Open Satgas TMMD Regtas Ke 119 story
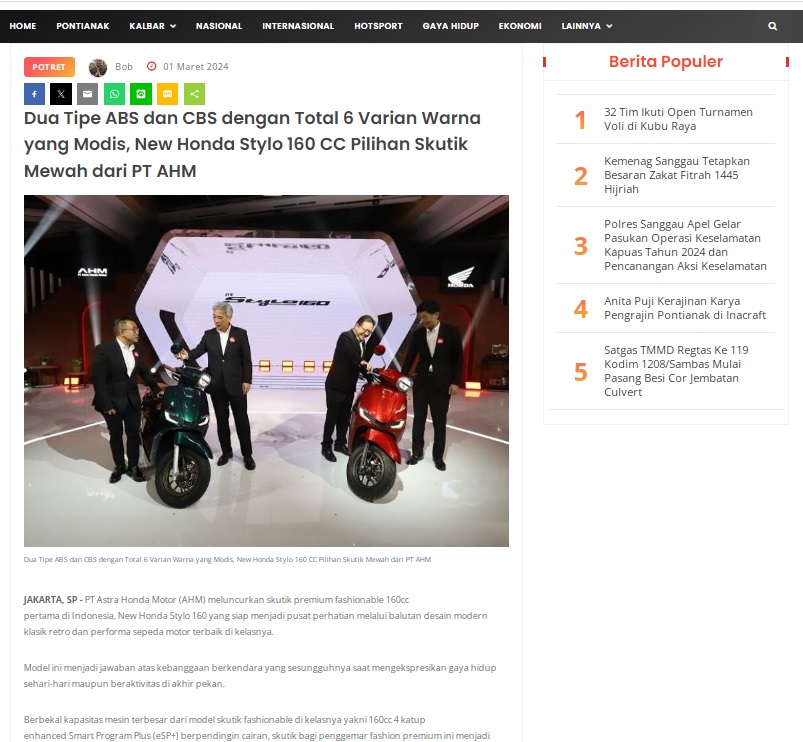 tap(676, 371)
